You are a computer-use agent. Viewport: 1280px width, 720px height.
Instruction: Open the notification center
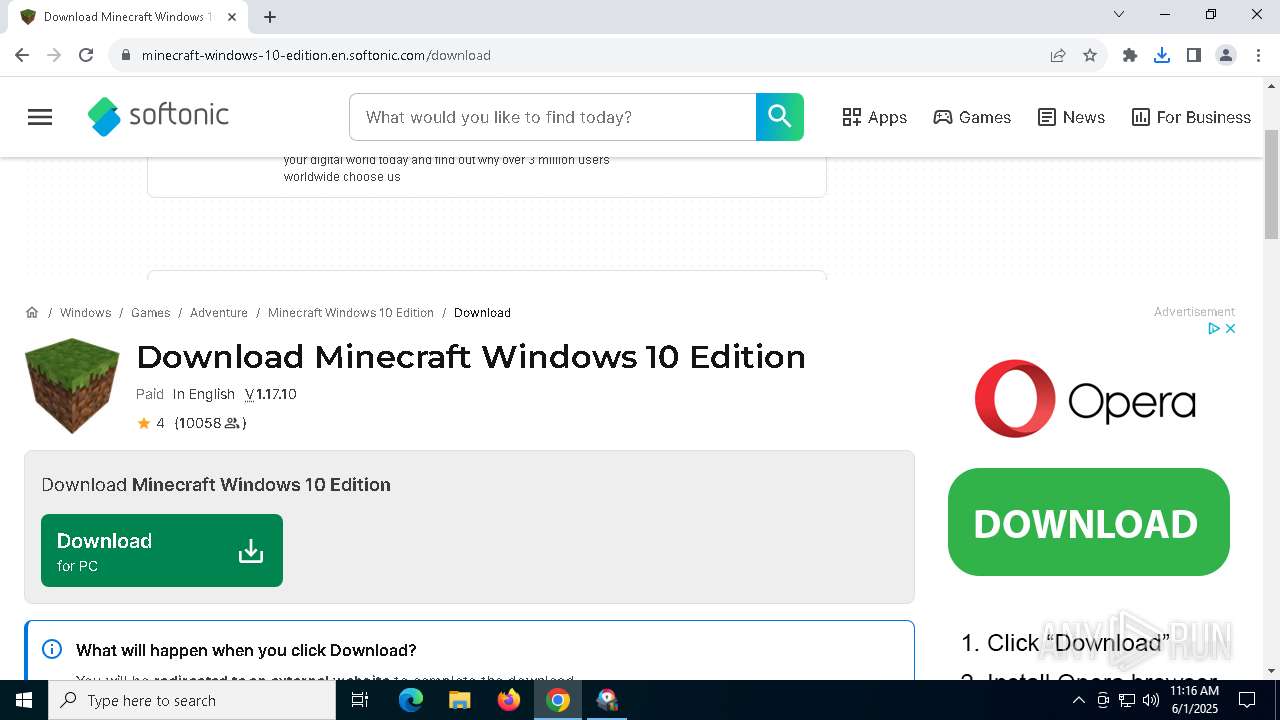[1247, 700]
